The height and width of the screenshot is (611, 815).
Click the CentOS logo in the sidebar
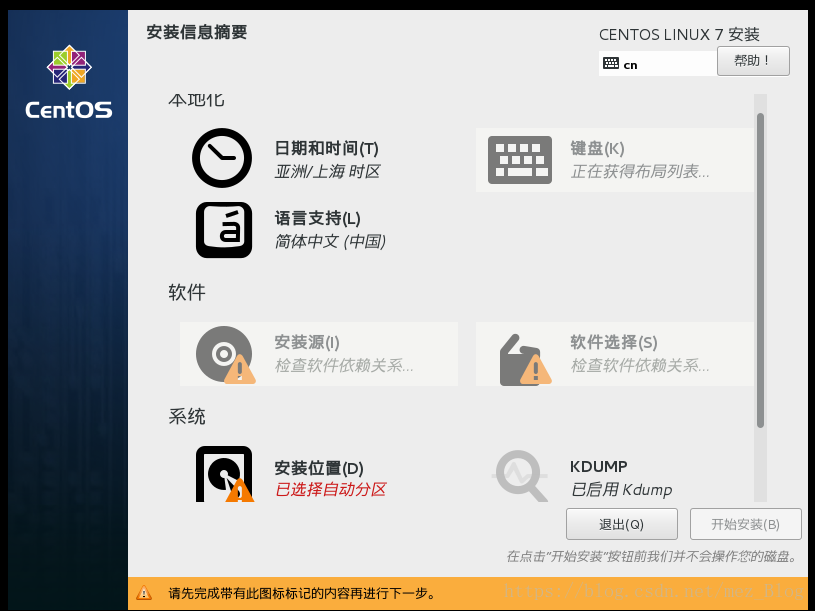coord(67,70)
